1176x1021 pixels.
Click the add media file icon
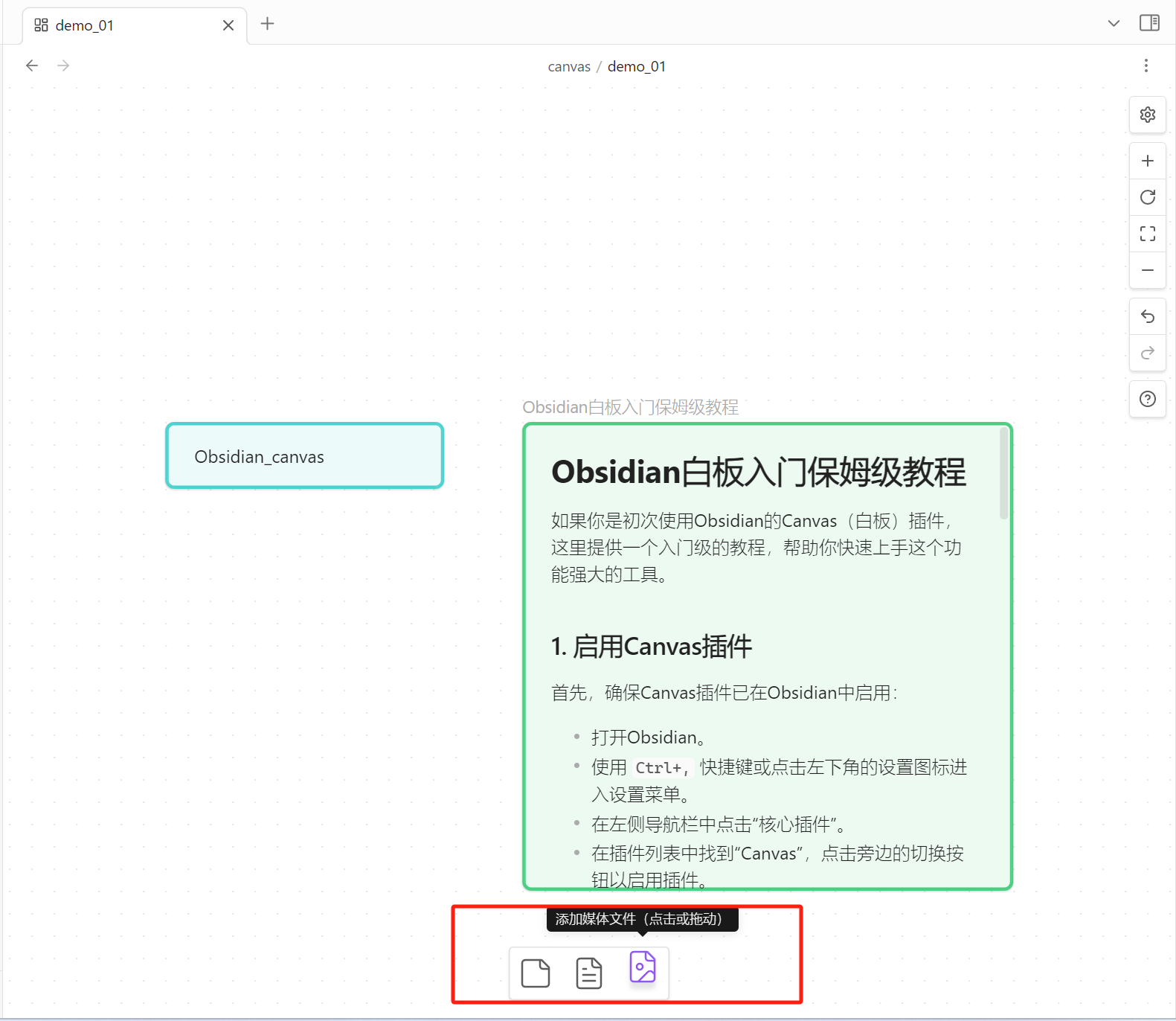643,967
